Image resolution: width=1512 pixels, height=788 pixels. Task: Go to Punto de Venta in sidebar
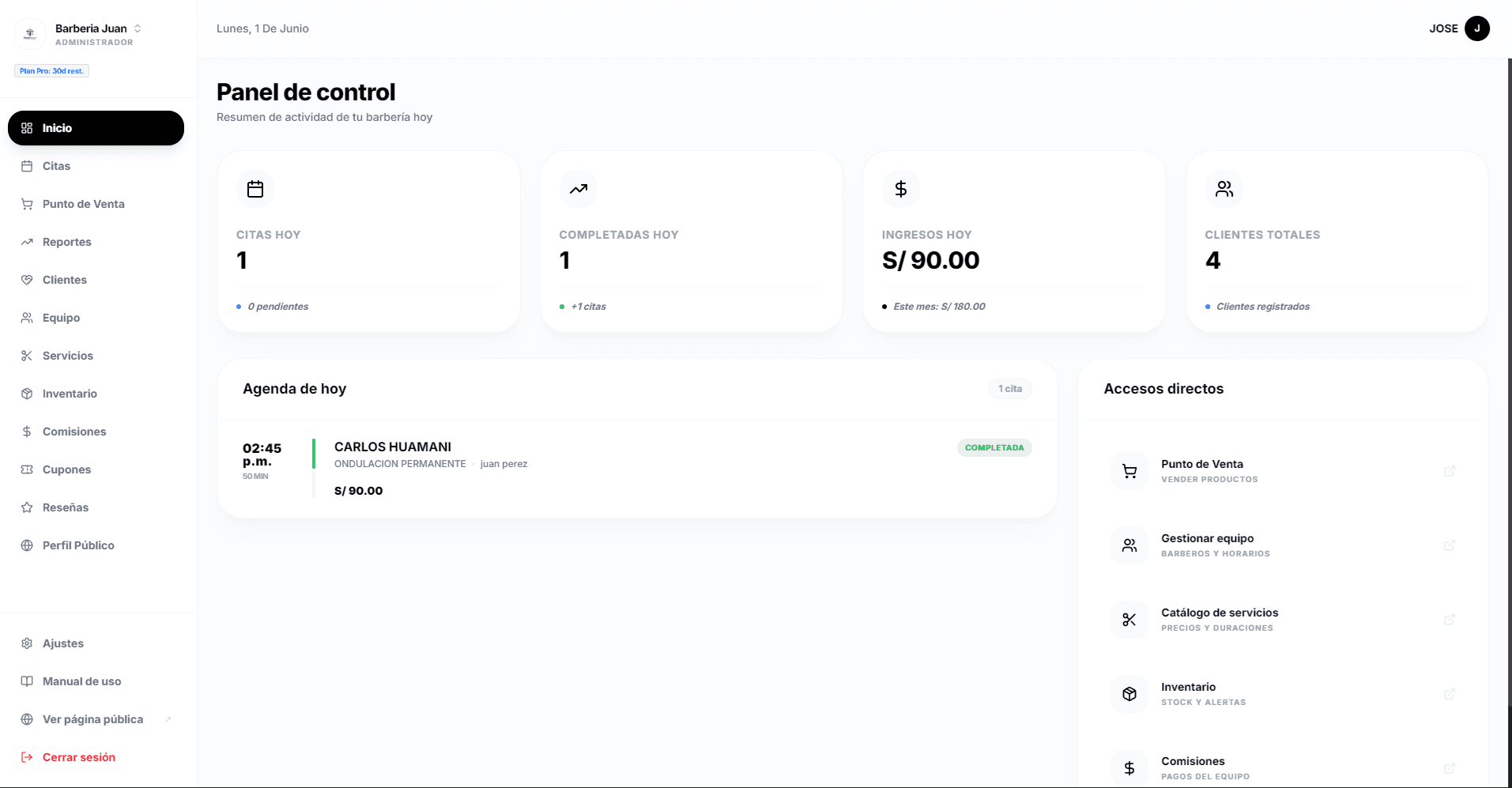pyautogui.click(x=96, y=204)
